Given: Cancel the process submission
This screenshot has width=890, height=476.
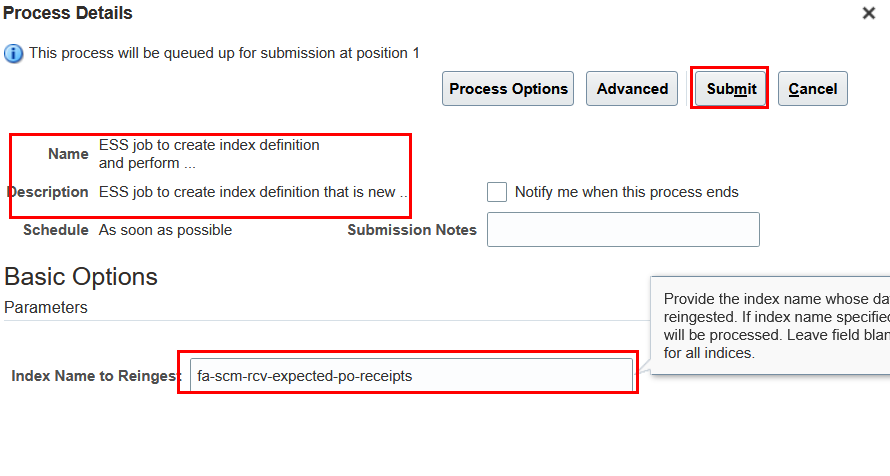Looking at the screenshot, I should tap(812, 89).
